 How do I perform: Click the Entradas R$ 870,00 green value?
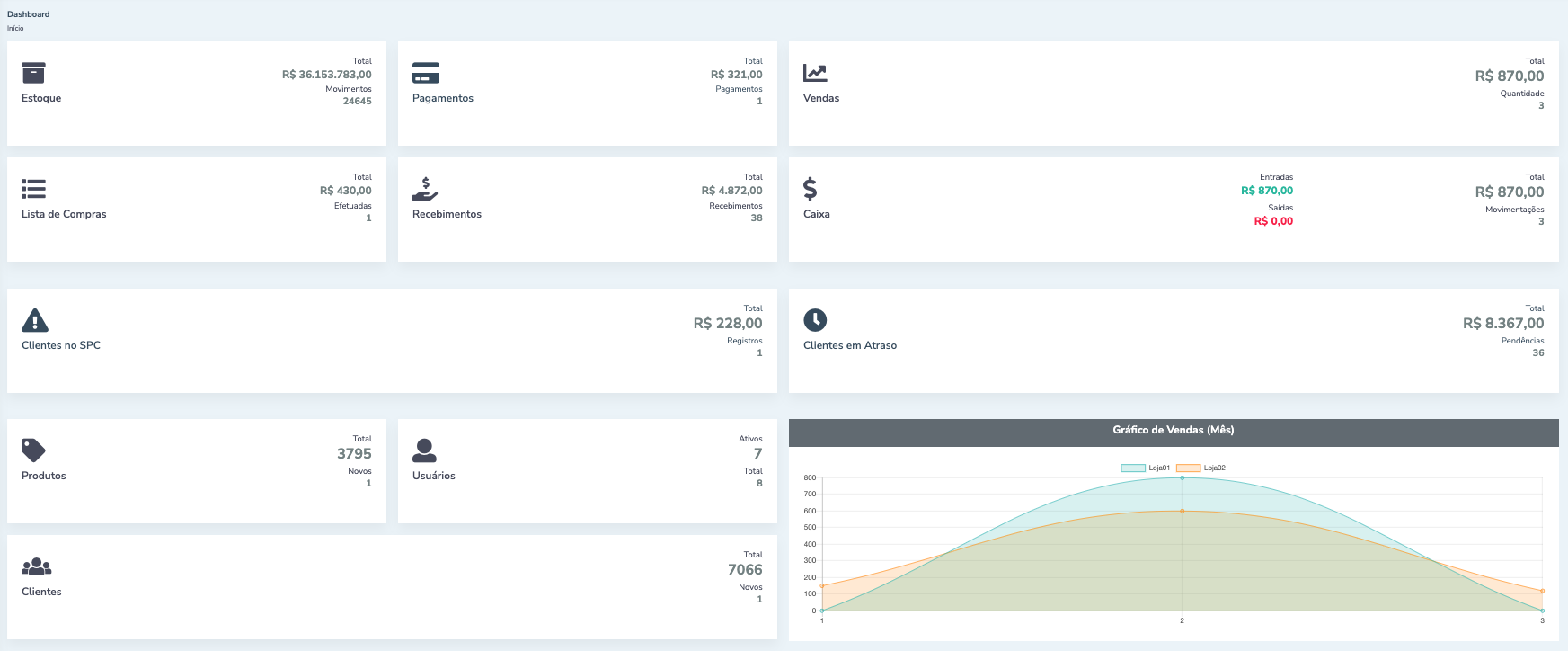point(1267,191)
